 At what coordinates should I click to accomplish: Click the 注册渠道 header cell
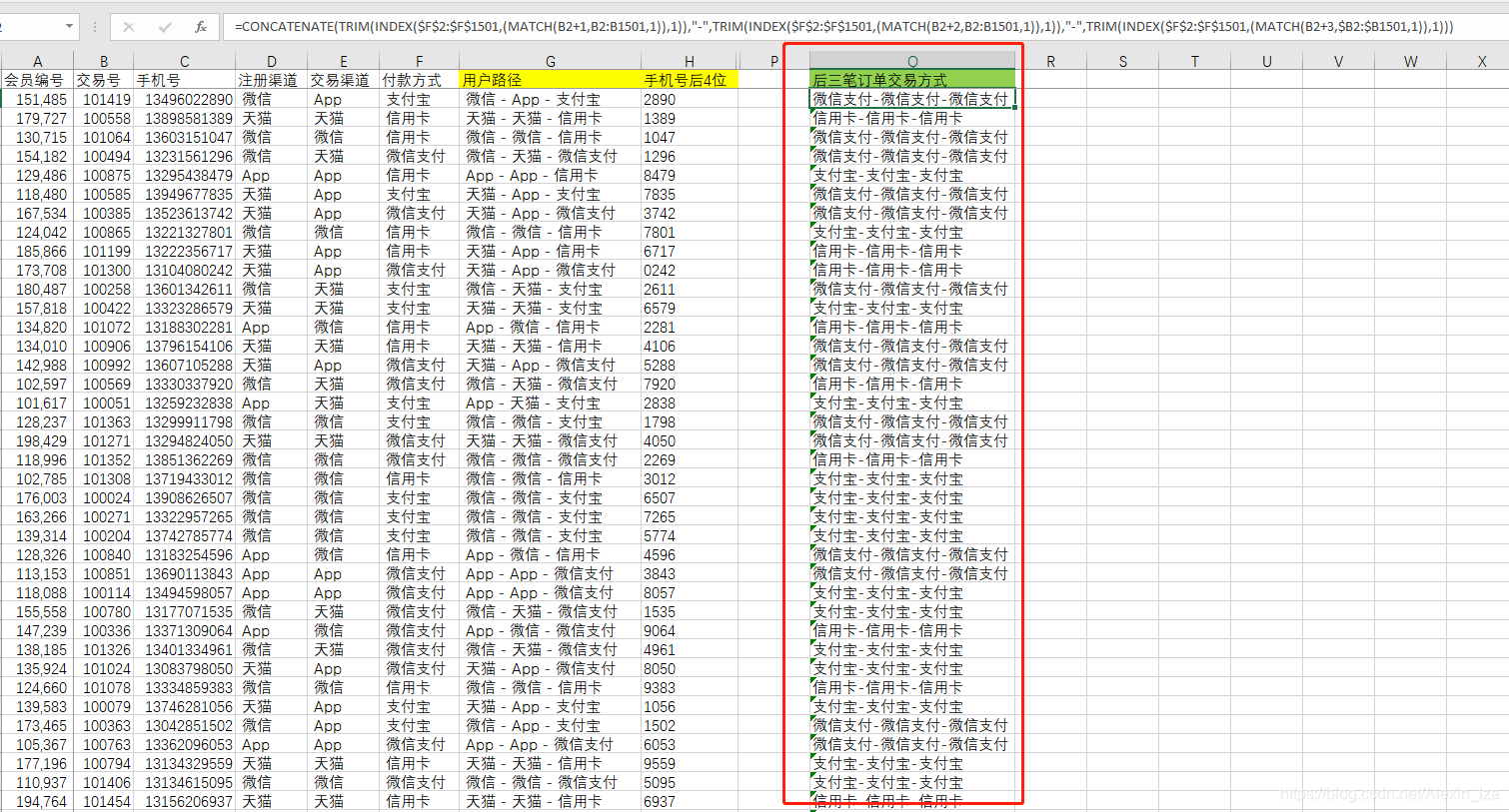tap(271, 80)
